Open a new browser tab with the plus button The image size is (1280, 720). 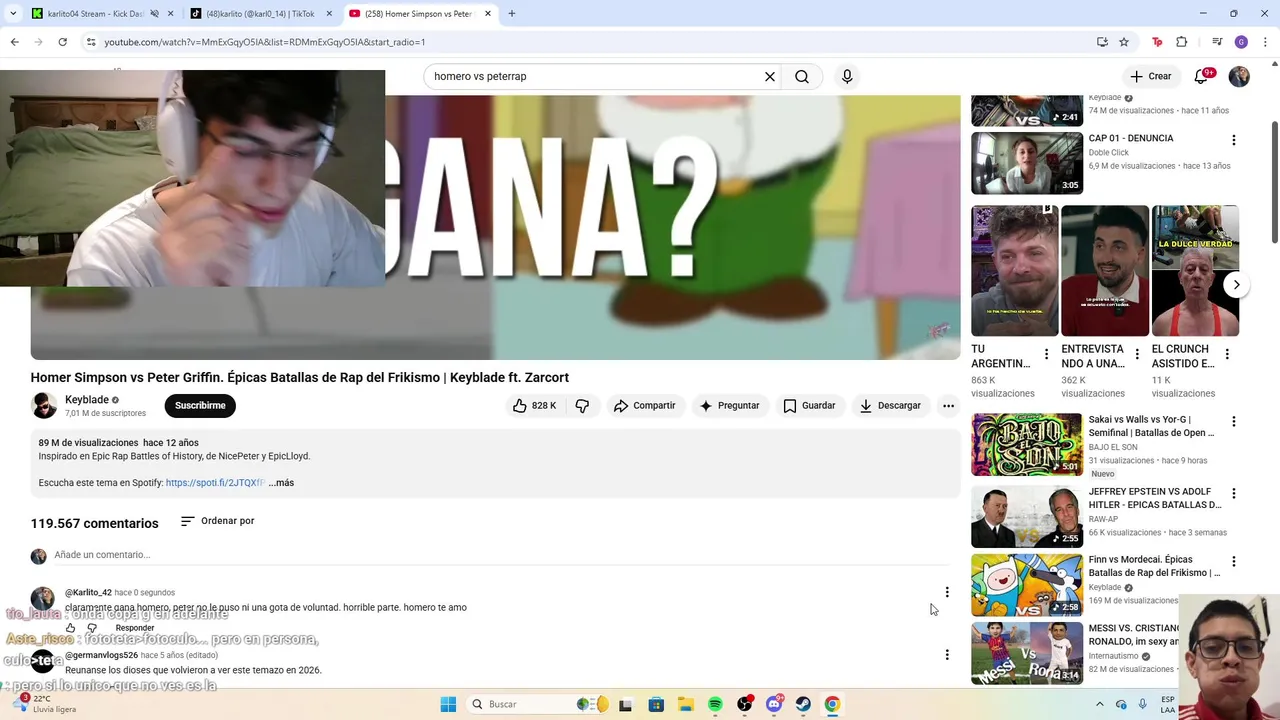[512, 14]
